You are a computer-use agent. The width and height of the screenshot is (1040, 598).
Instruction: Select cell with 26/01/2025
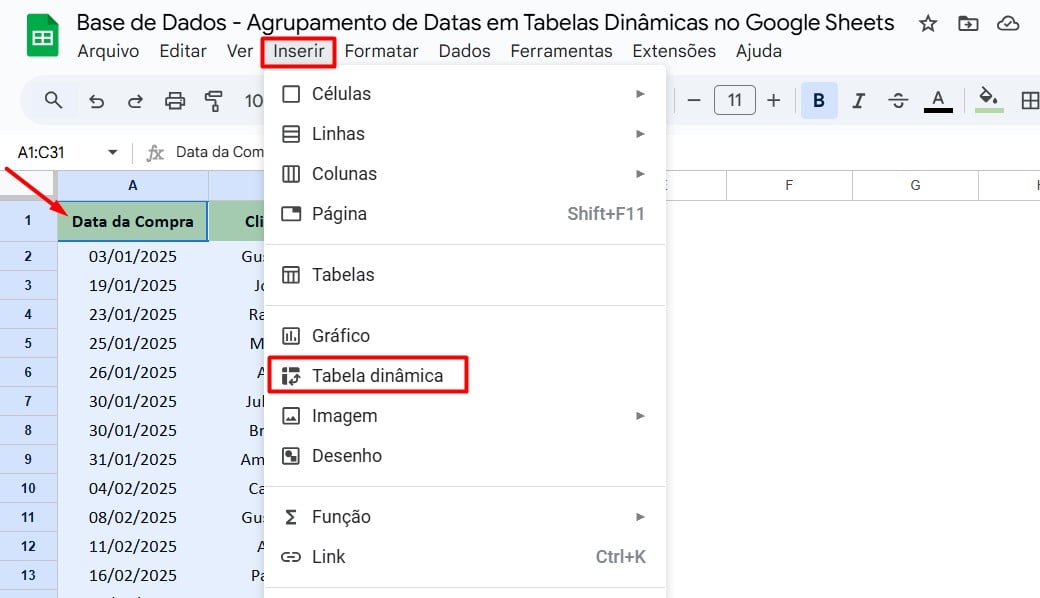(133, 372)
